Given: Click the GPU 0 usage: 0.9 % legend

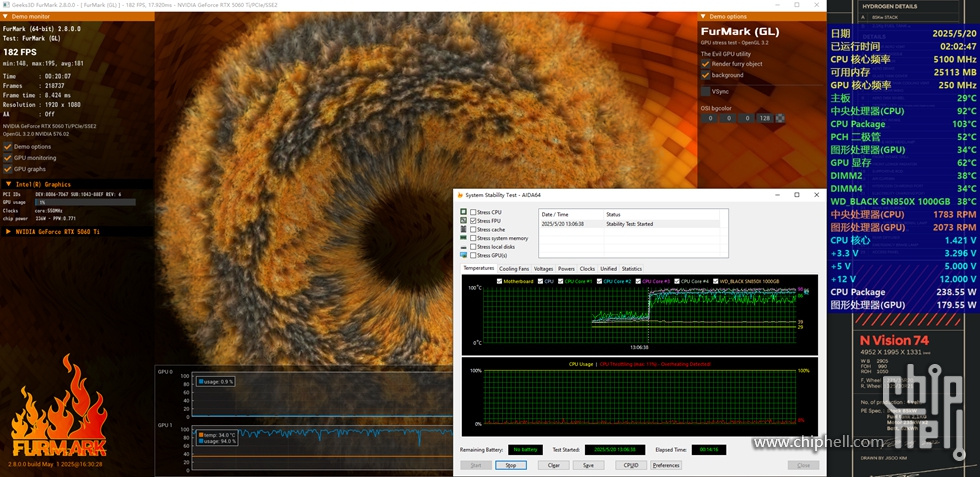Looking at the screenshot, I should pos(216,381).
